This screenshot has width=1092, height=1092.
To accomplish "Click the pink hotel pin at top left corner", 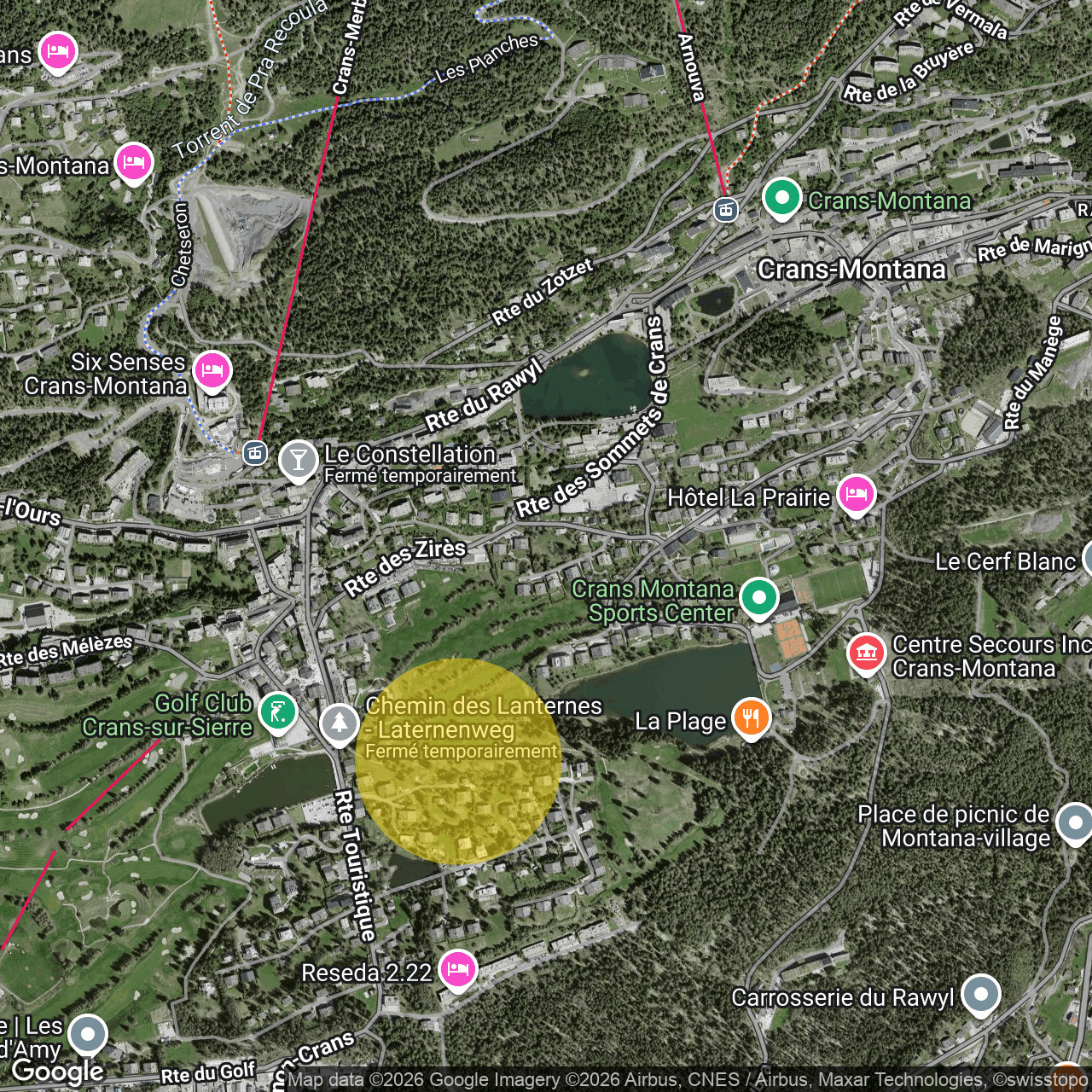I will click(x=57, y=53).
